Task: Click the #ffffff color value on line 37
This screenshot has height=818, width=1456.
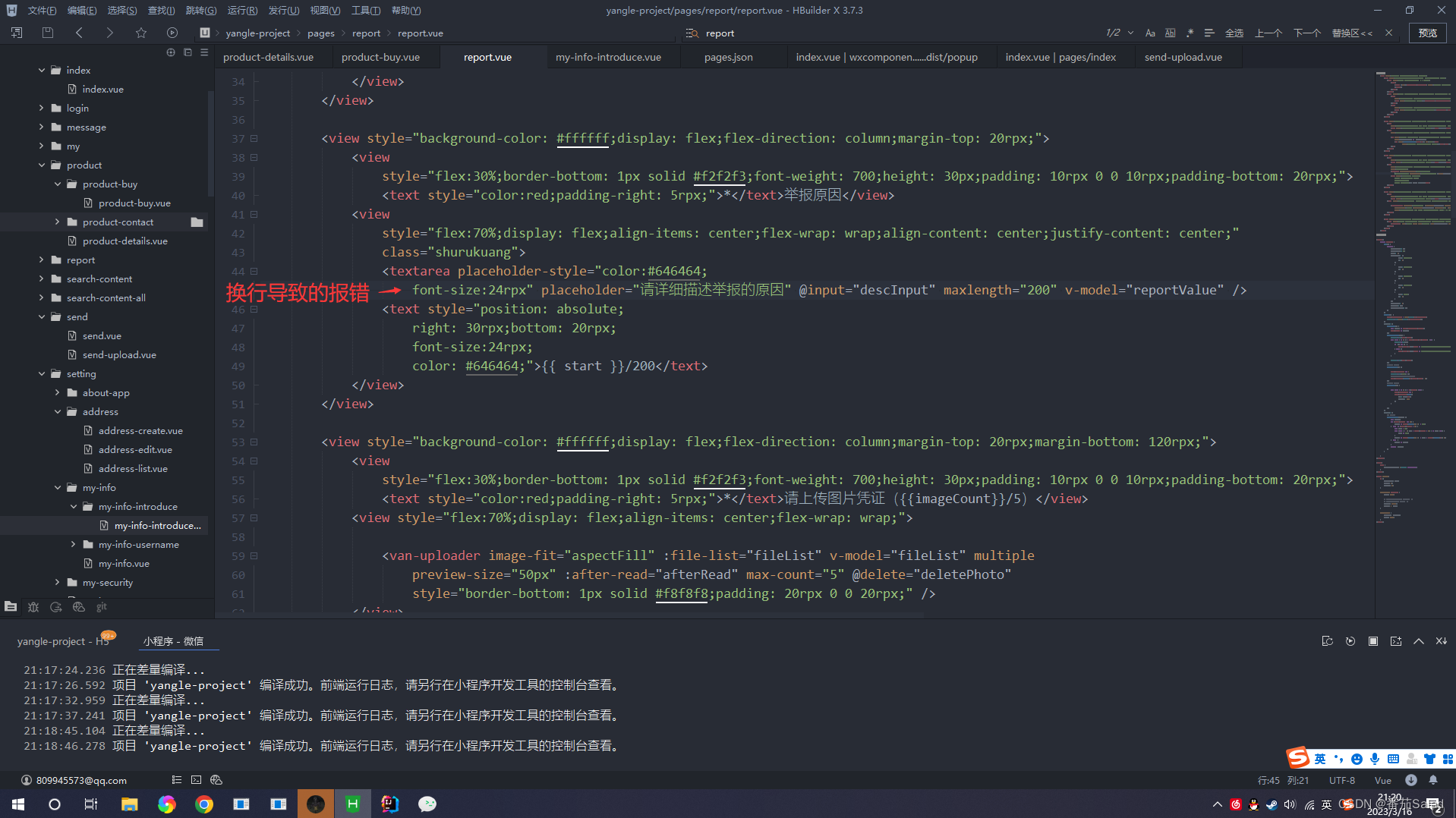Action: click(582, 138)
